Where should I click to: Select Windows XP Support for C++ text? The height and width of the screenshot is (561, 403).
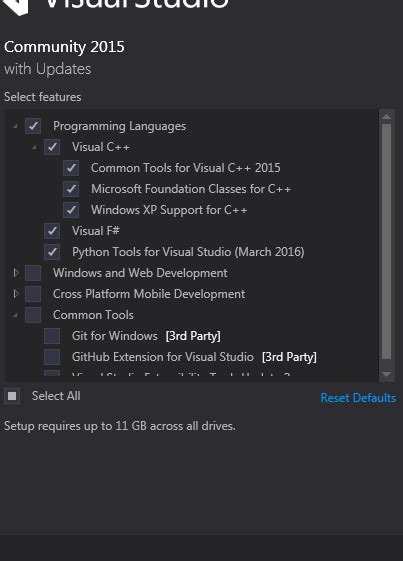[x=169, y=210]
